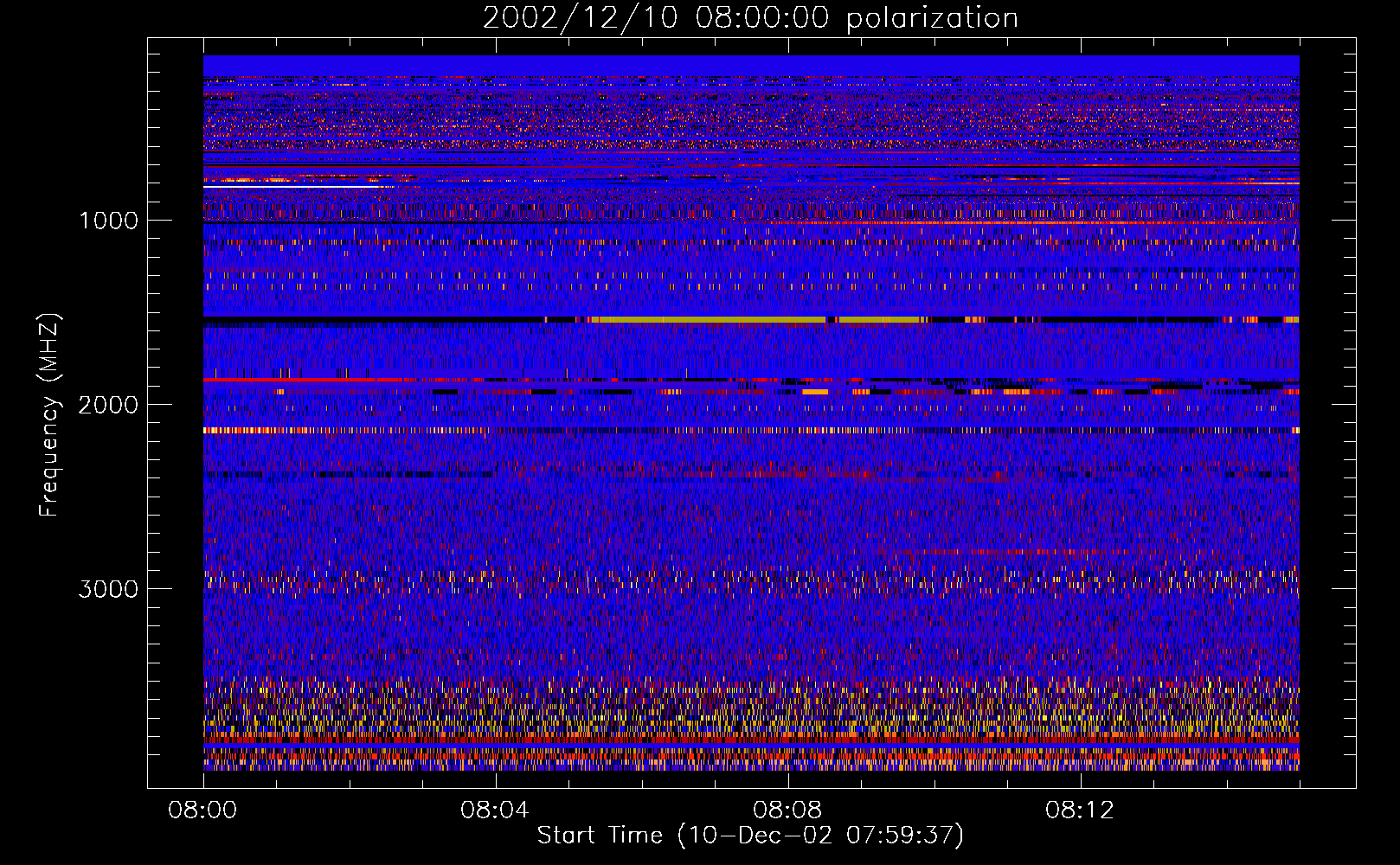Viewport: 1400px width, 865px height.
Task: Click the white horizontal line near 800 MHz
Action: [x=292, y=186]
